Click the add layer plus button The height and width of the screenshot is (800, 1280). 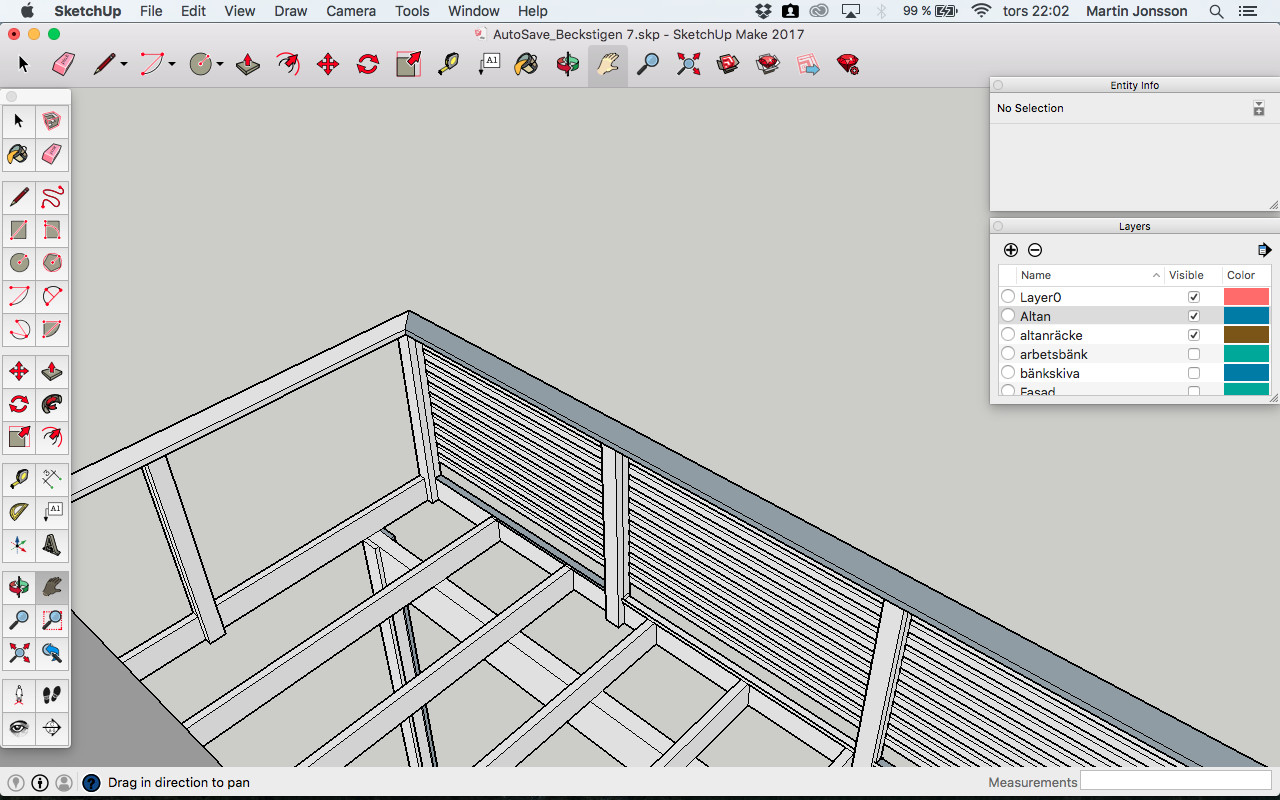tap(1011, 250)
